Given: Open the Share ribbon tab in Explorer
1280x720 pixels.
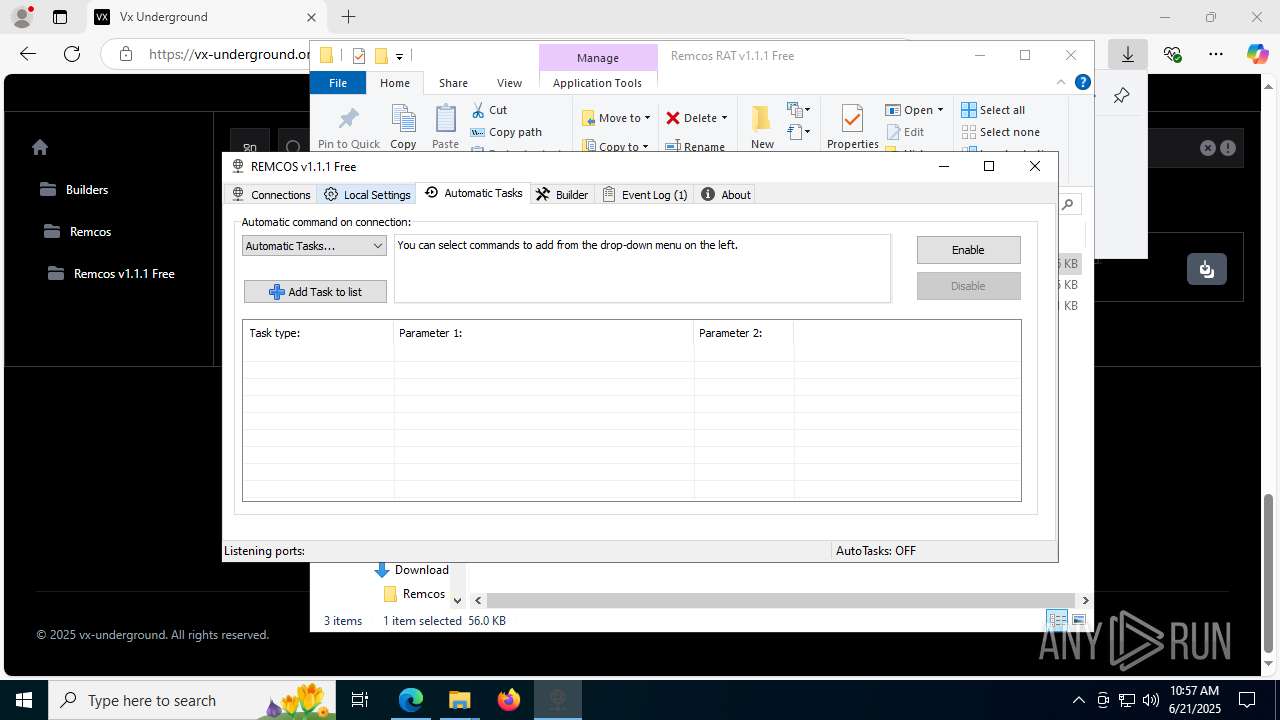Looking at the screenshot, I should (453, 83).
